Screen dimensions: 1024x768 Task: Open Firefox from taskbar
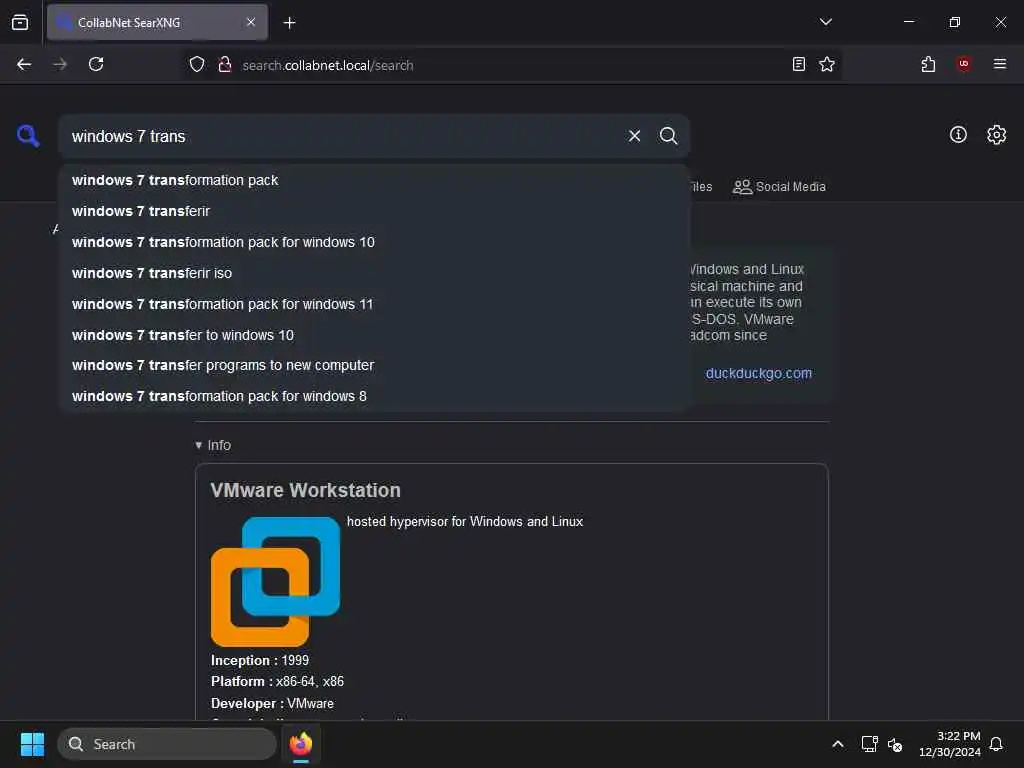(300, 744)
